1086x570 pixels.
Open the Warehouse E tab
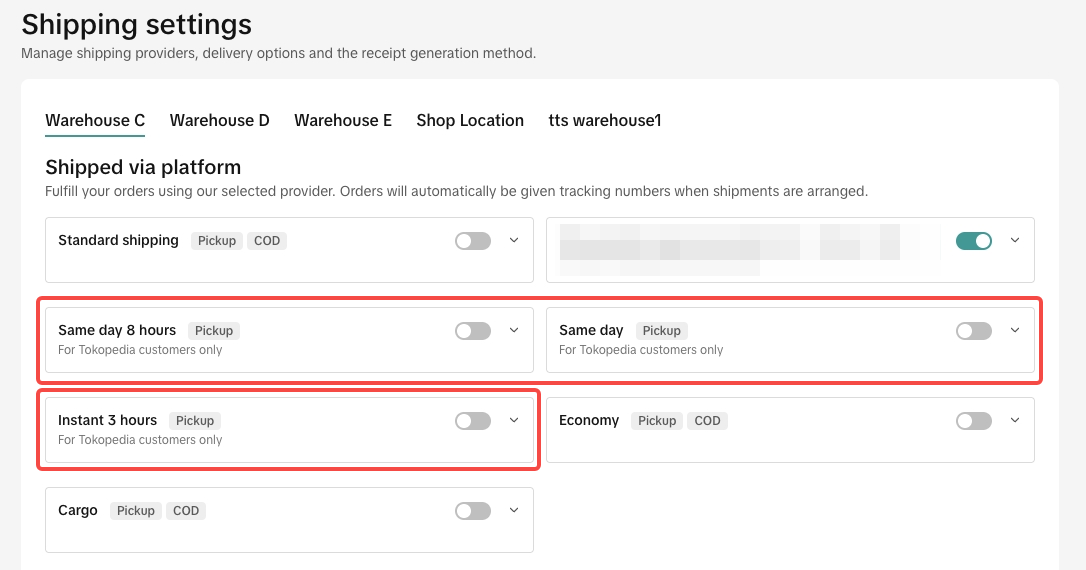[x=343, y=121]
